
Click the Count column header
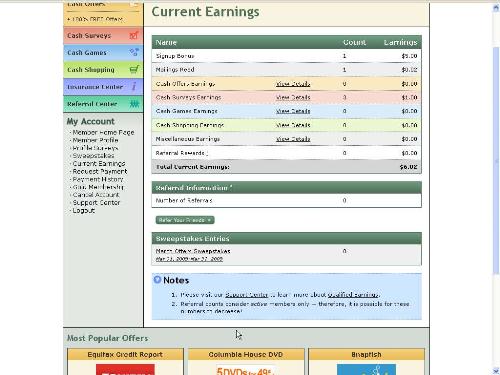tap(354, 42)
